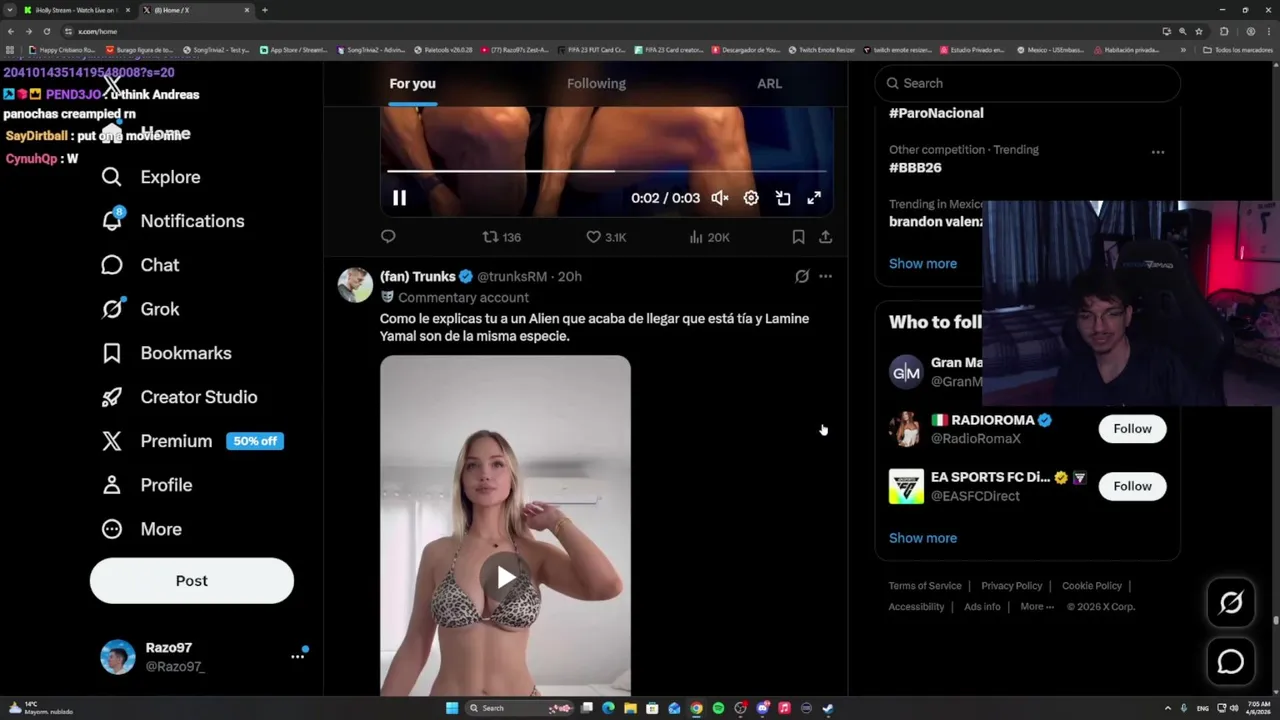Open Razo97 profile avatar
This screenshot has height=720, width=1280.
click(118, 657)
